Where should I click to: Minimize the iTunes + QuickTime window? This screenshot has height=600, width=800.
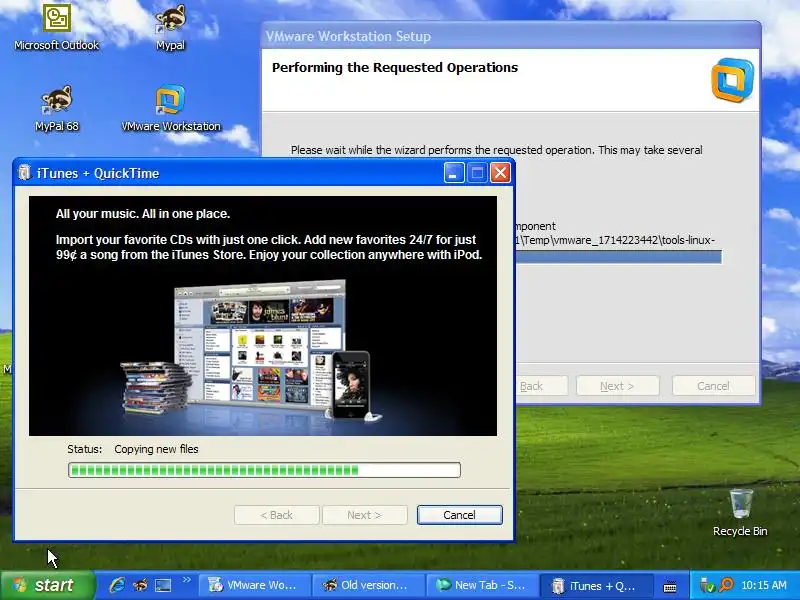click(x=454, y=173)
